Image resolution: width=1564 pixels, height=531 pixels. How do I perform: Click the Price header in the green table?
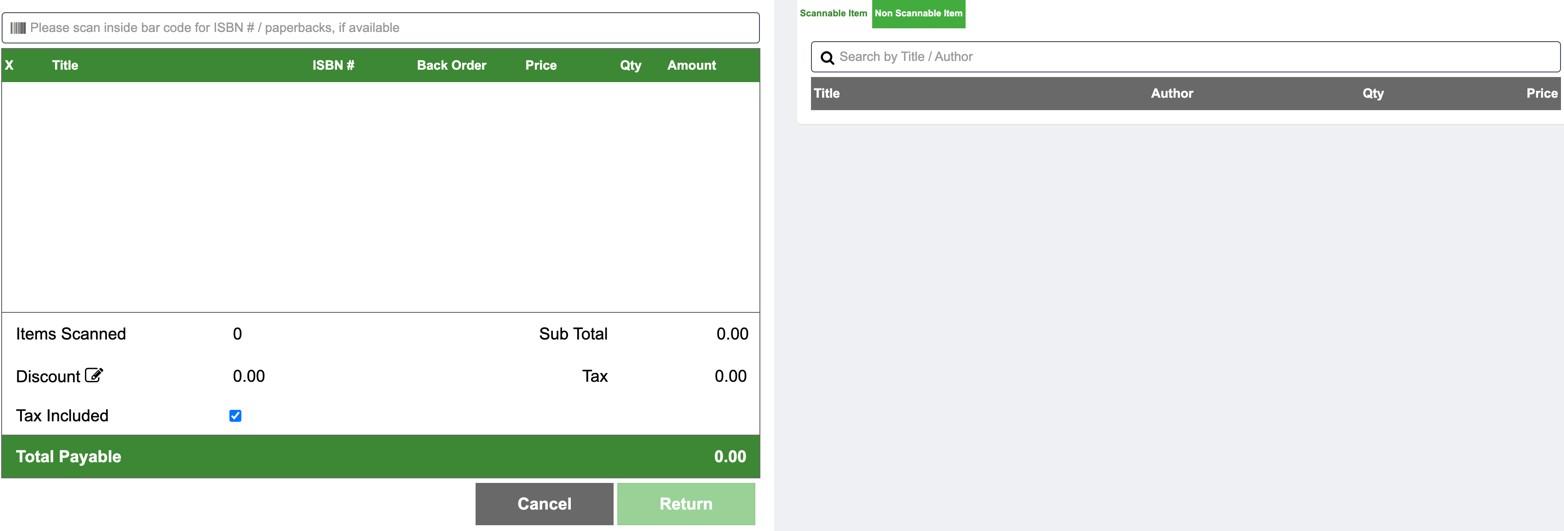point(541,65)
